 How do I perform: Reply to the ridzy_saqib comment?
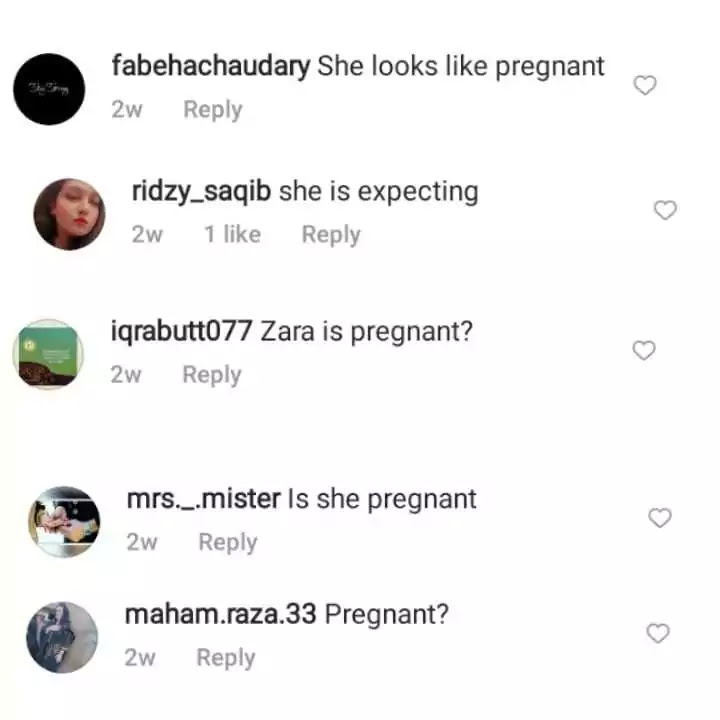pos(331,235)
